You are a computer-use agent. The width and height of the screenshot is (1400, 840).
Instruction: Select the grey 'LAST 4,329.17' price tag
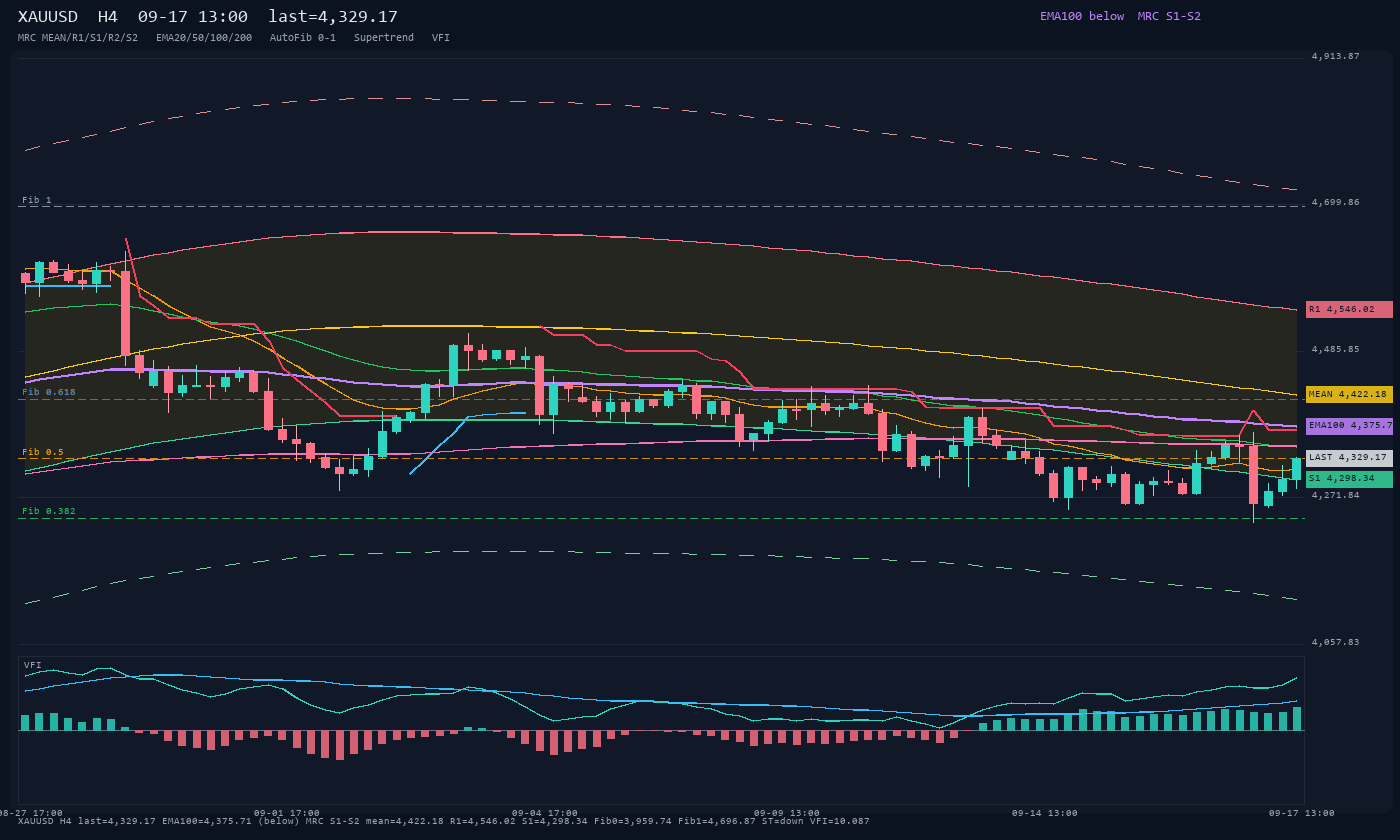coord(1349,458)
